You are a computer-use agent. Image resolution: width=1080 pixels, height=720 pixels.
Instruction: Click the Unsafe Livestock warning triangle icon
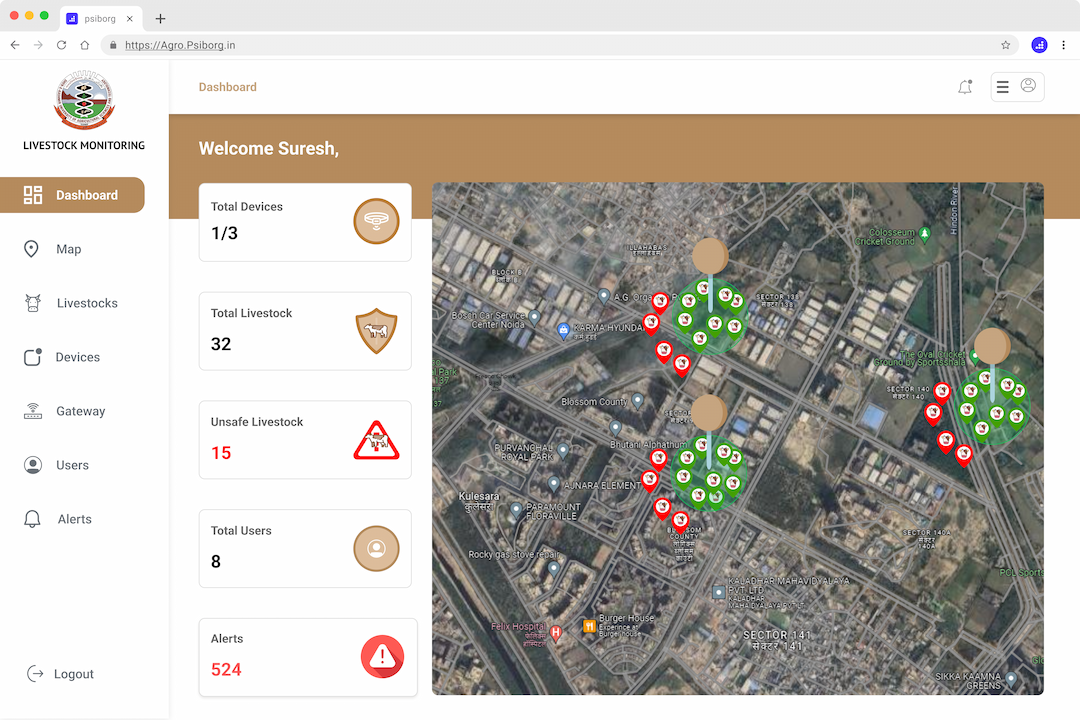click(x=376, y=440)
